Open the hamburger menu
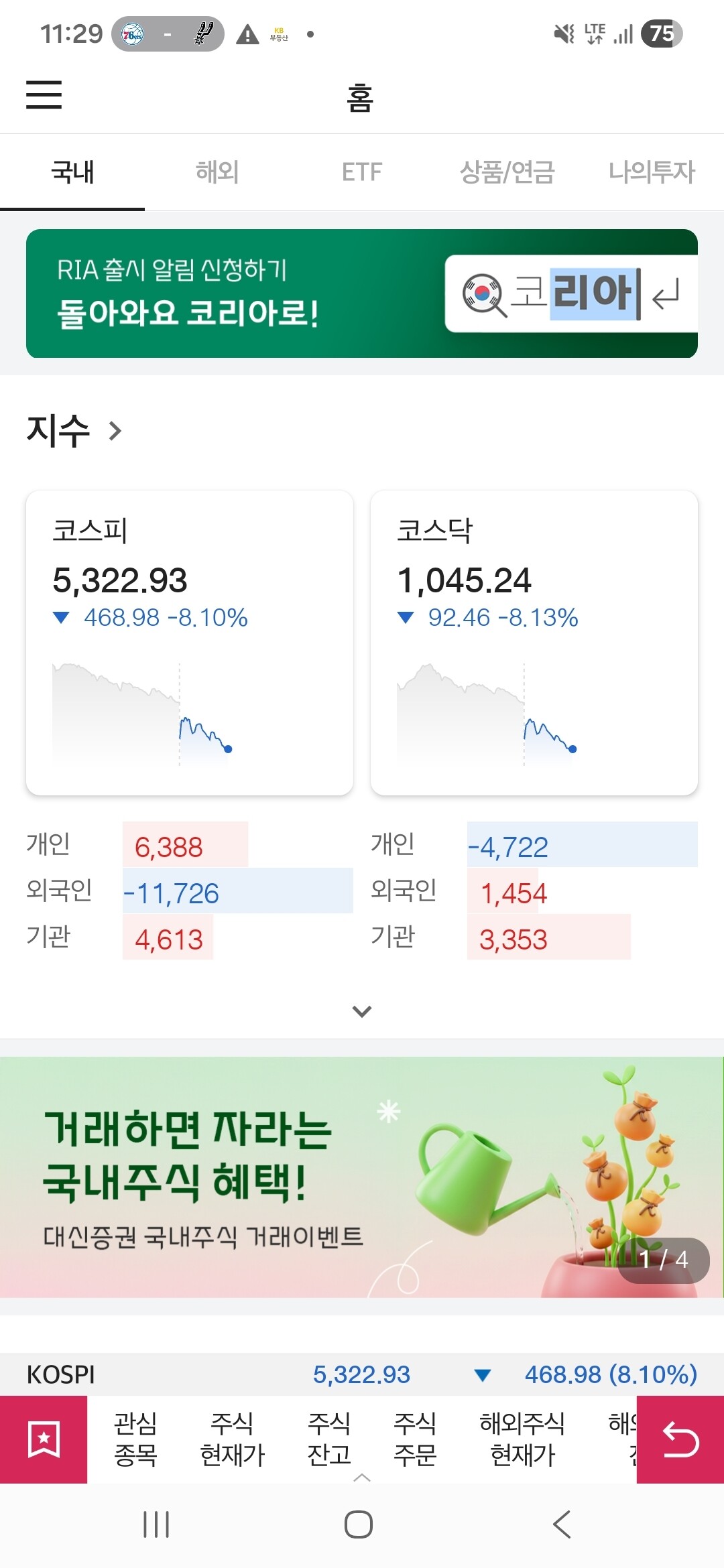724x1568 pixels. [44, 94]
